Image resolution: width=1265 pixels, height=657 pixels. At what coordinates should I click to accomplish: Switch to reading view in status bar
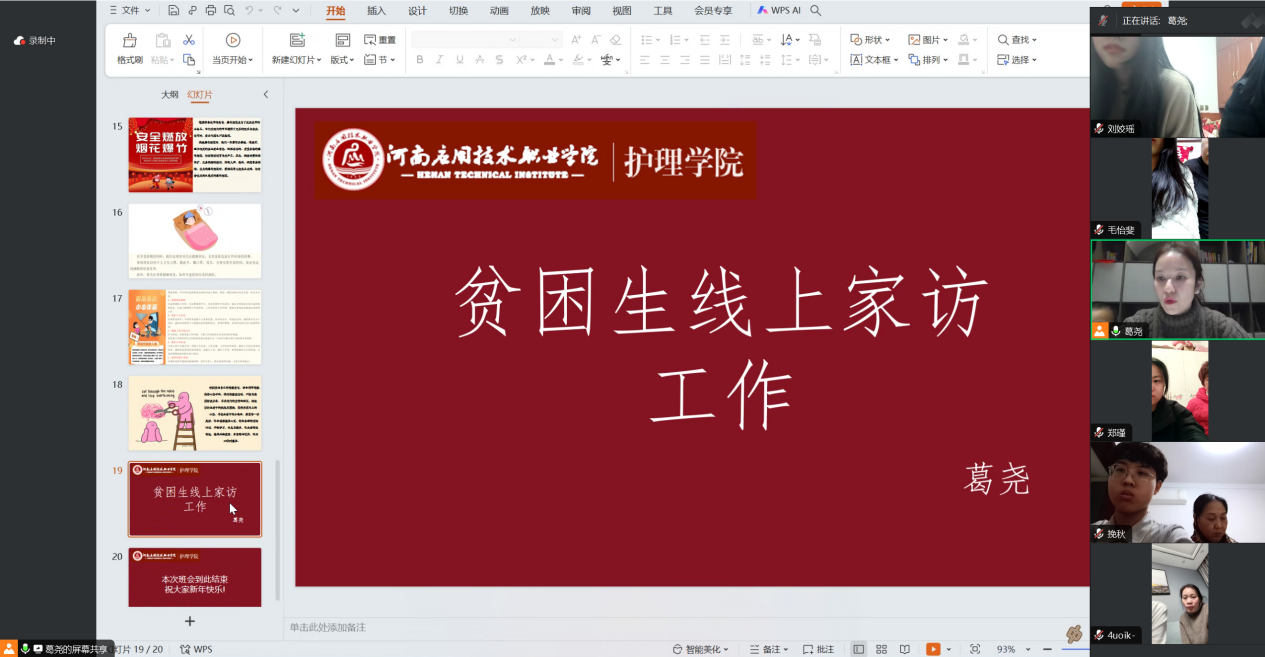pos(905,649)
